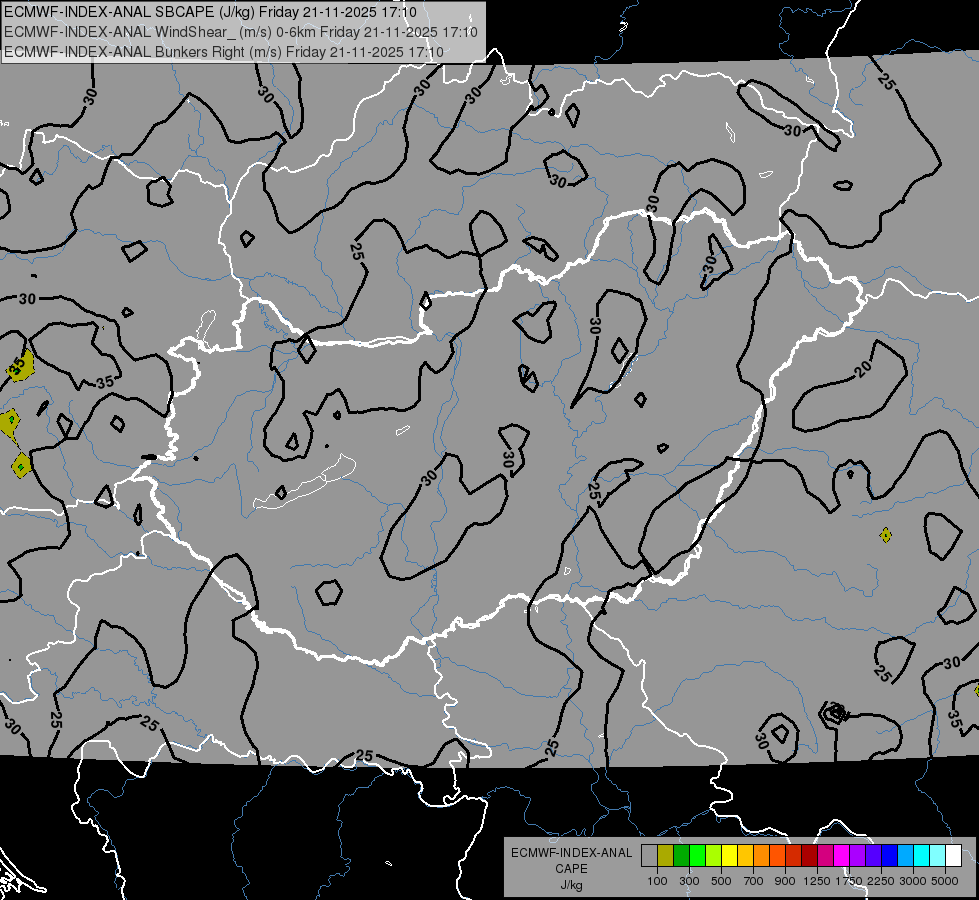Select the white swatch in CAPE legend

[x=953, y=856]
